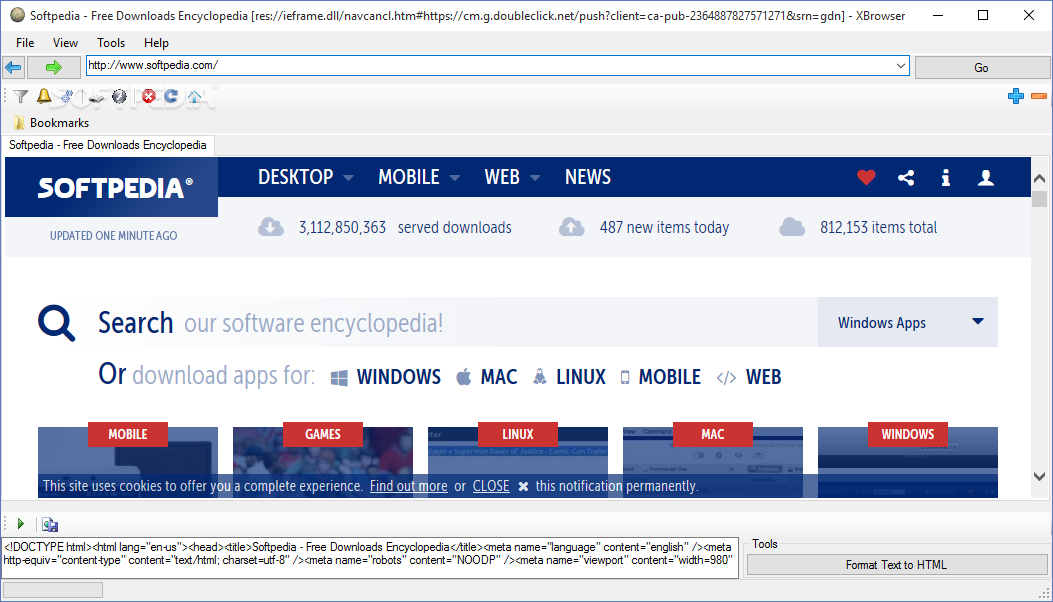Click the Go button
The image size is (1053, 602).
tap(981, 67)
